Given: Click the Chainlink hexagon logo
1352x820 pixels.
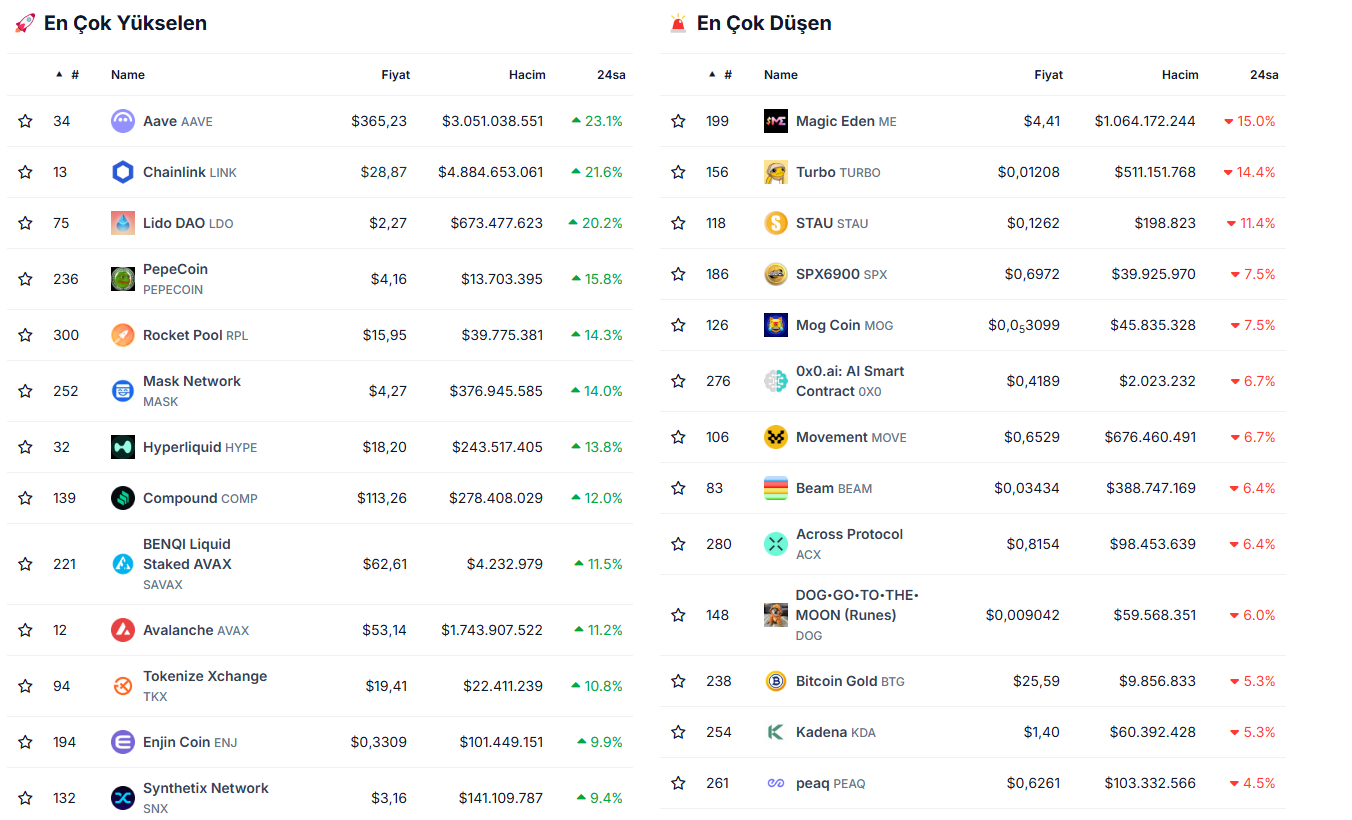Looking at the screenshot, I should [123, 172].
